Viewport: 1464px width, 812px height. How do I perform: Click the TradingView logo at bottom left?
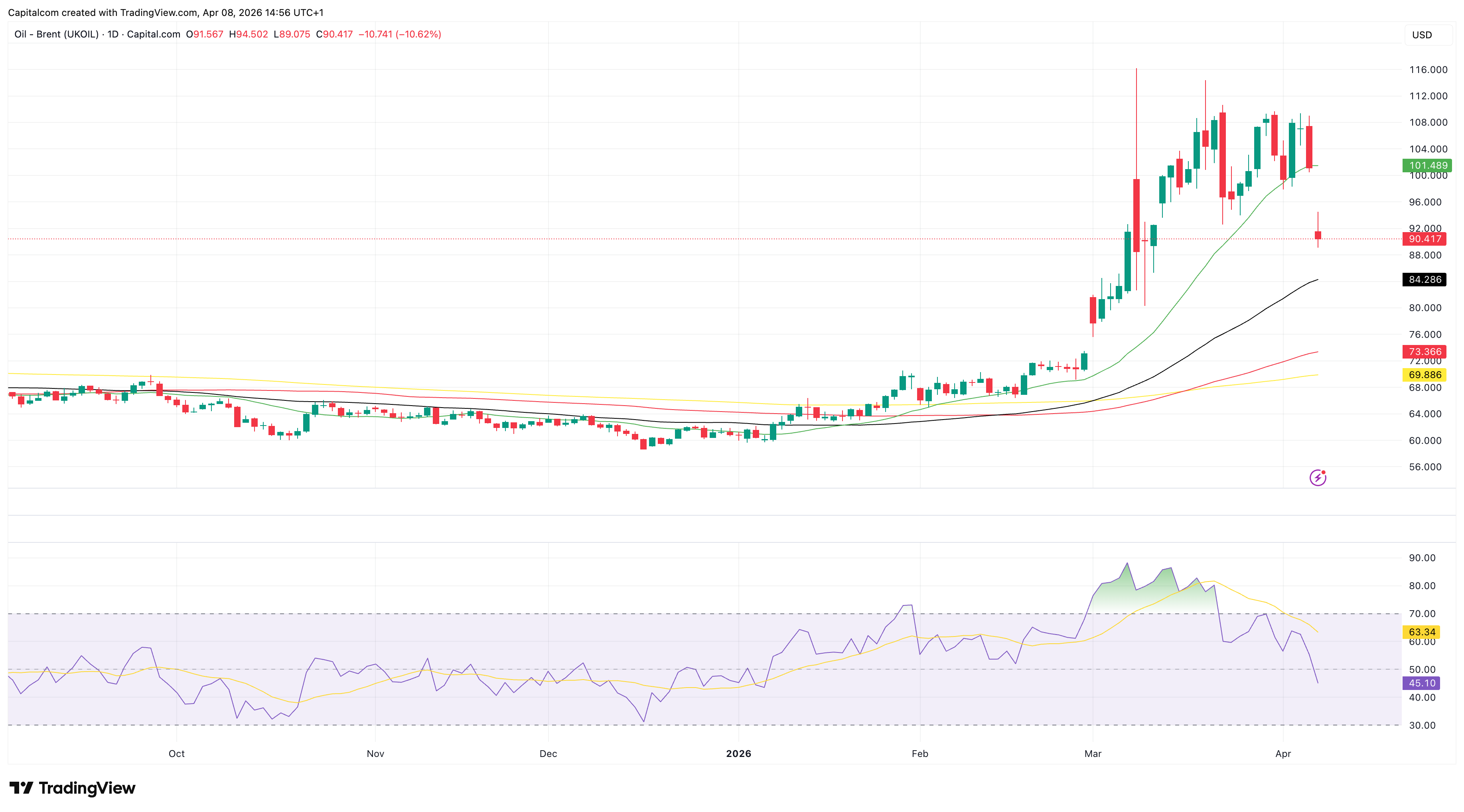[x=72, y=788]
